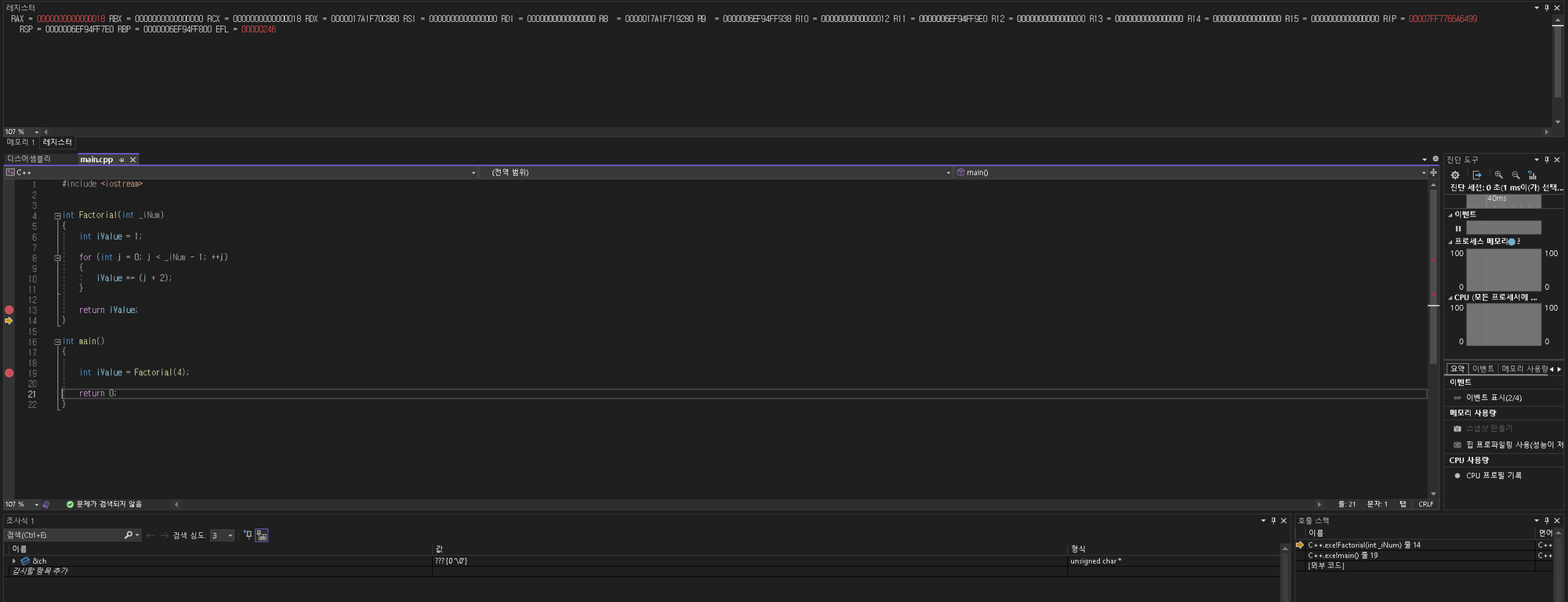Collapse the 프로세스 메모리 graph section
The height and width of the screenshot is (602, 1568).
[x=1450, y=242]
